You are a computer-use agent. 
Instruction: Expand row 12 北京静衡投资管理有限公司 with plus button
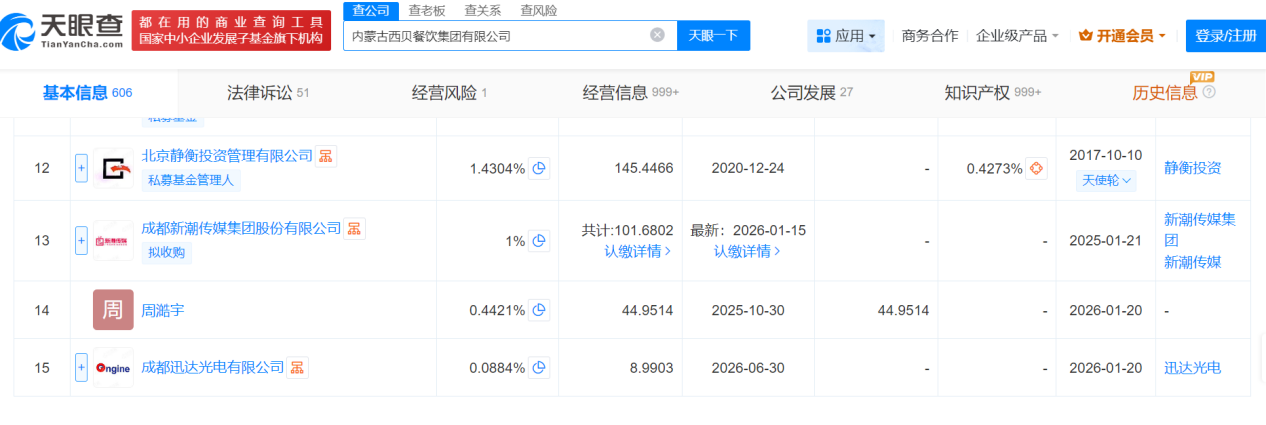(82, 168)
